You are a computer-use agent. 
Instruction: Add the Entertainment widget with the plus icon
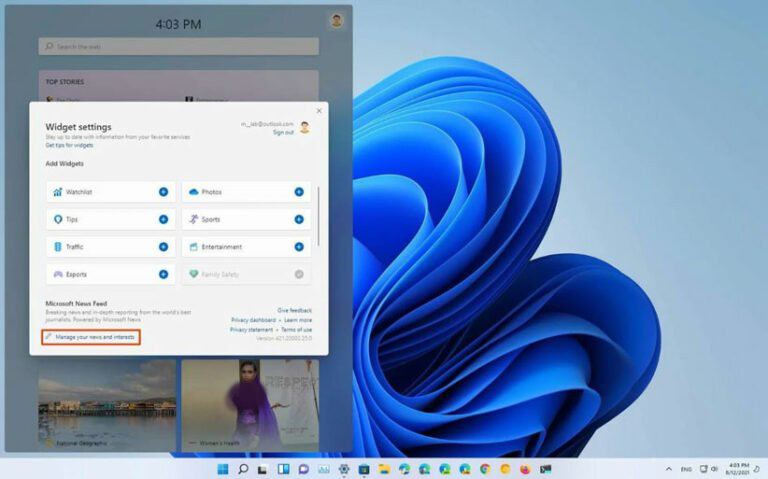[x=298, y=247]
